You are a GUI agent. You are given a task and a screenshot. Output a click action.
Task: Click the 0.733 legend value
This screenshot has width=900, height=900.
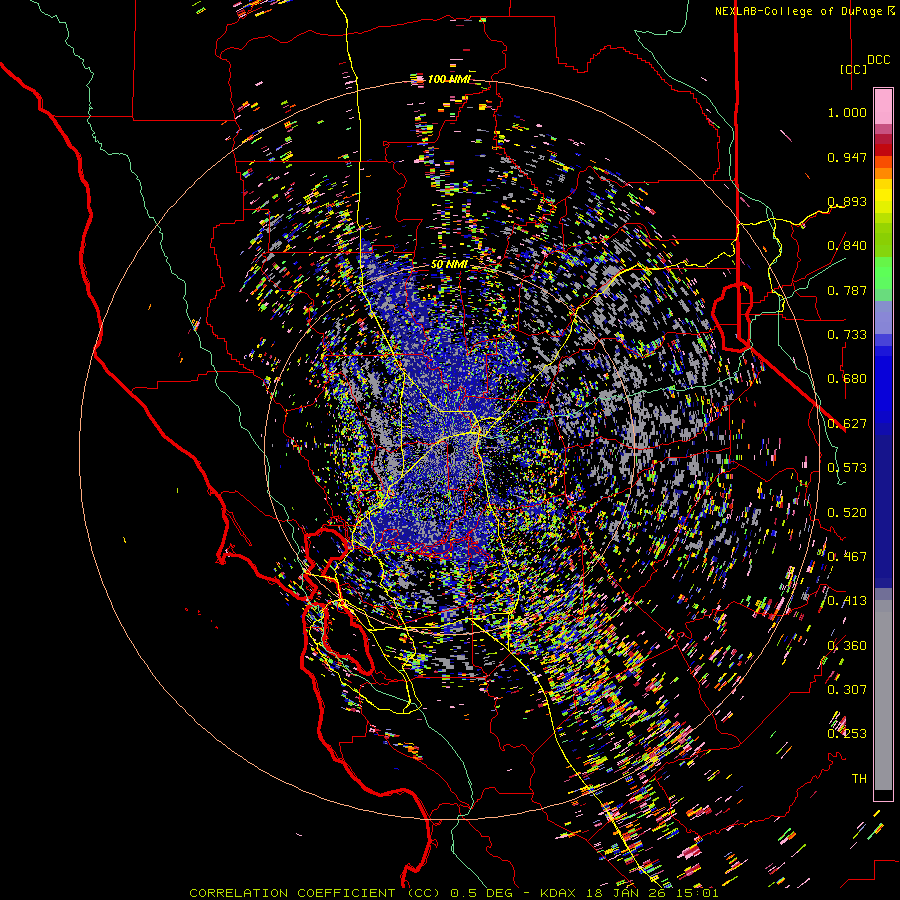tap(847, 335)
